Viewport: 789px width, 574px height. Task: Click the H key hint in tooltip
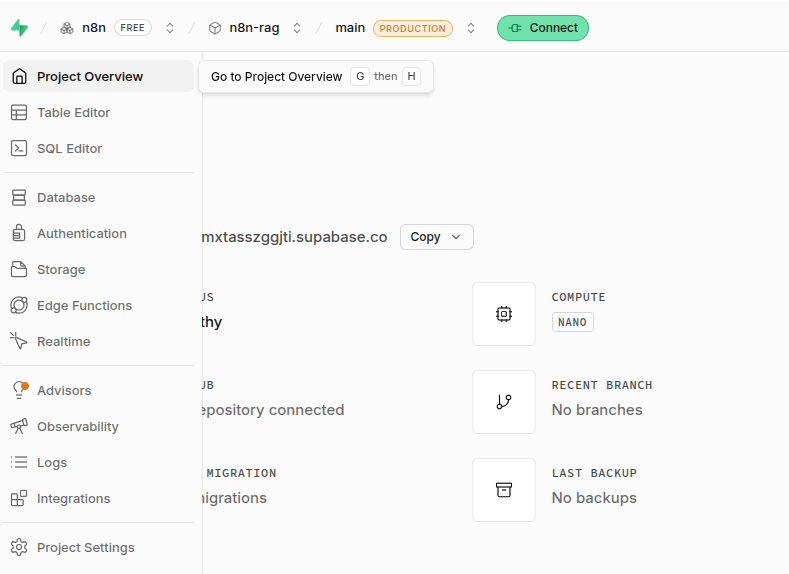(x=412, y=76)
